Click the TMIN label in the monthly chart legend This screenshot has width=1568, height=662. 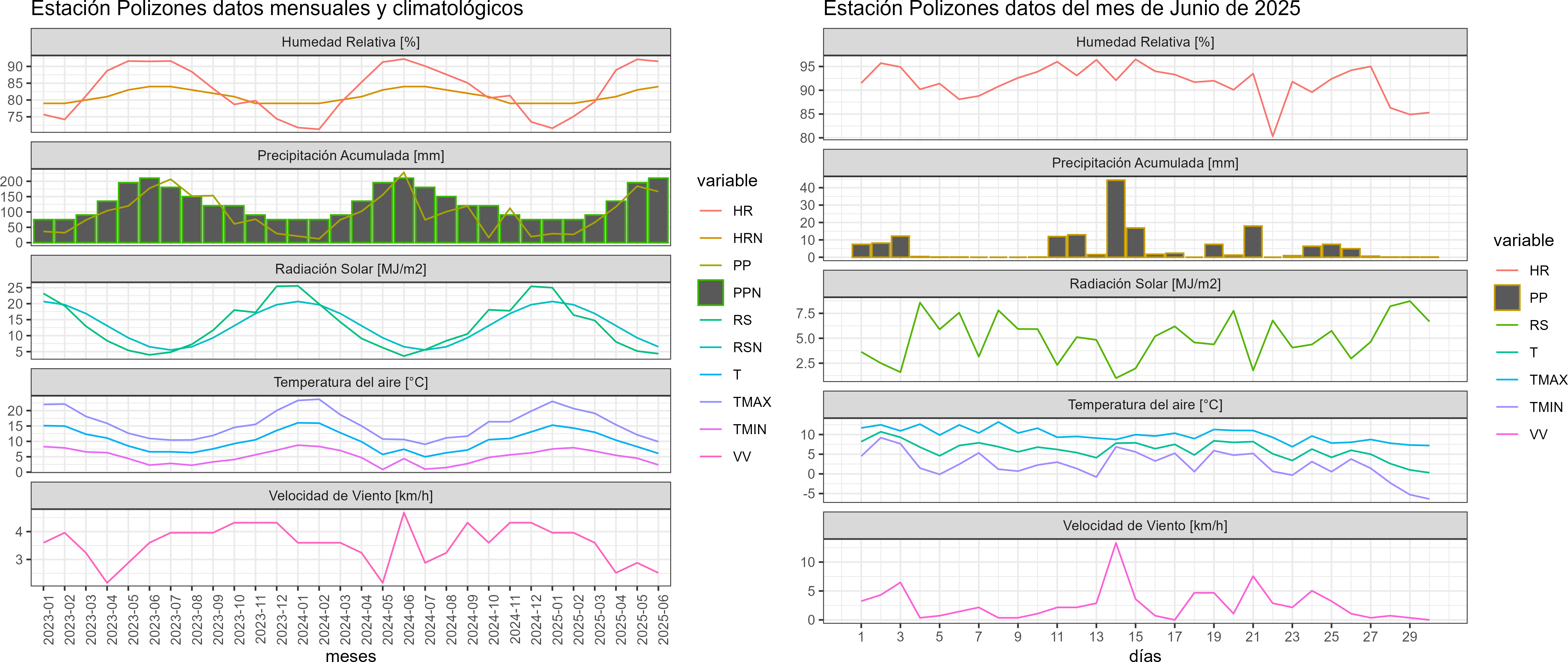pos(749,430)
